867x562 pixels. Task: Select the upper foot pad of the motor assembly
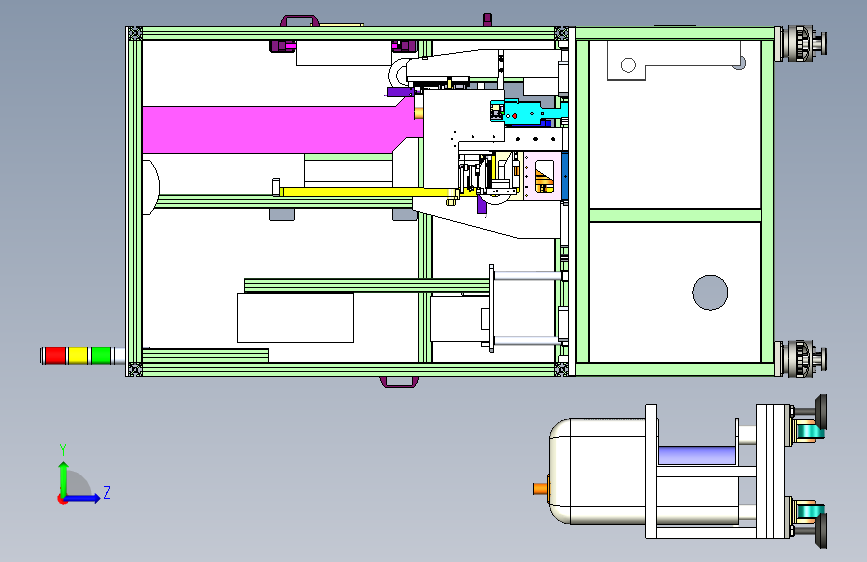(x=821, y=412)
